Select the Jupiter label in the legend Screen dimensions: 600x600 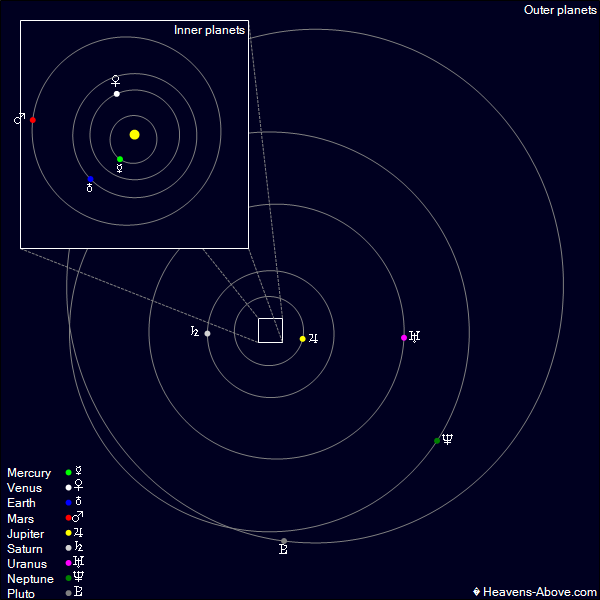pos(27,534)
